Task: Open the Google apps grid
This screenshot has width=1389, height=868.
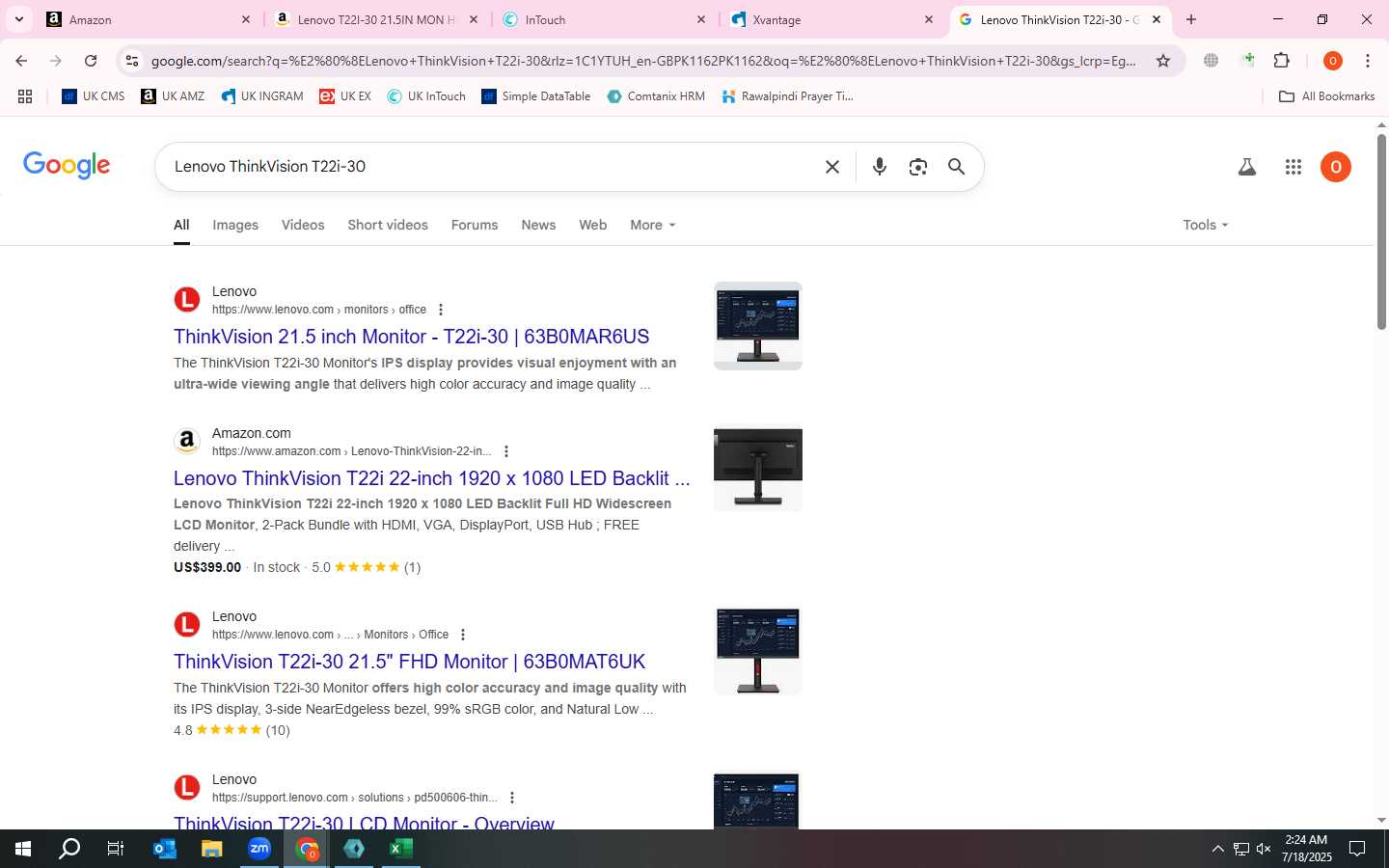Action: point(1294,167)
